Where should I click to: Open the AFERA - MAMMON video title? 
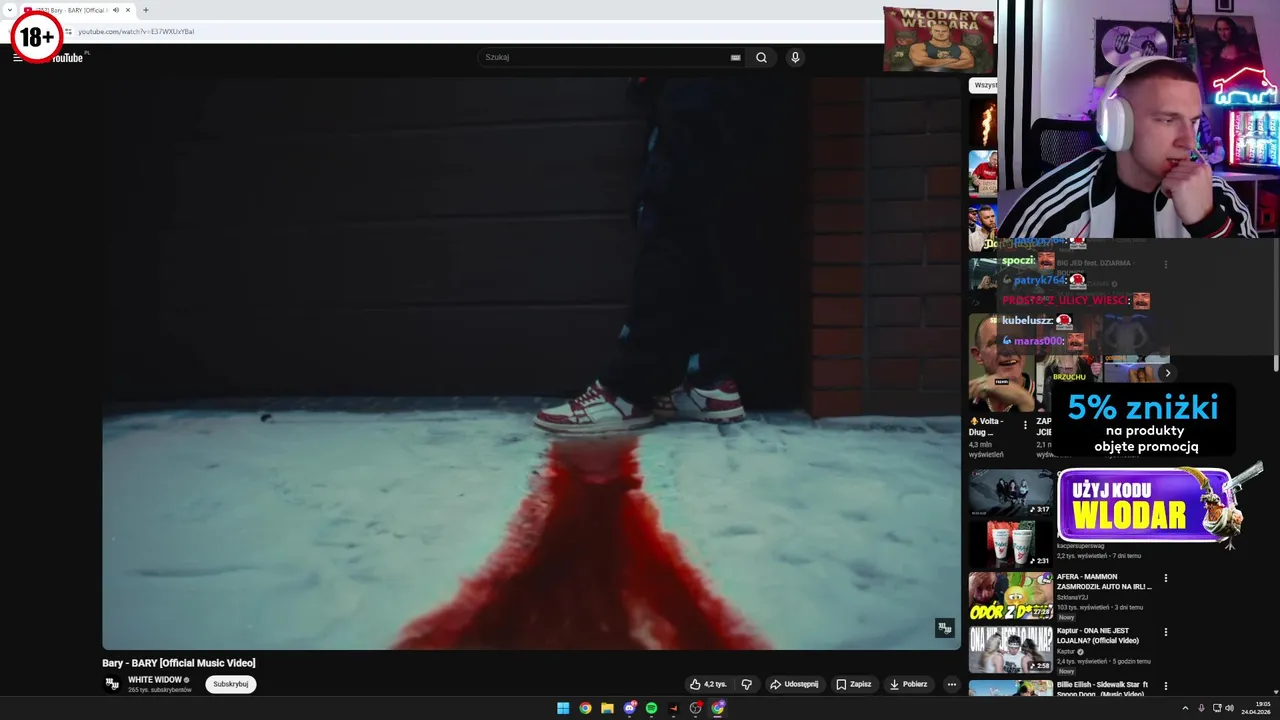[1104, 582]
